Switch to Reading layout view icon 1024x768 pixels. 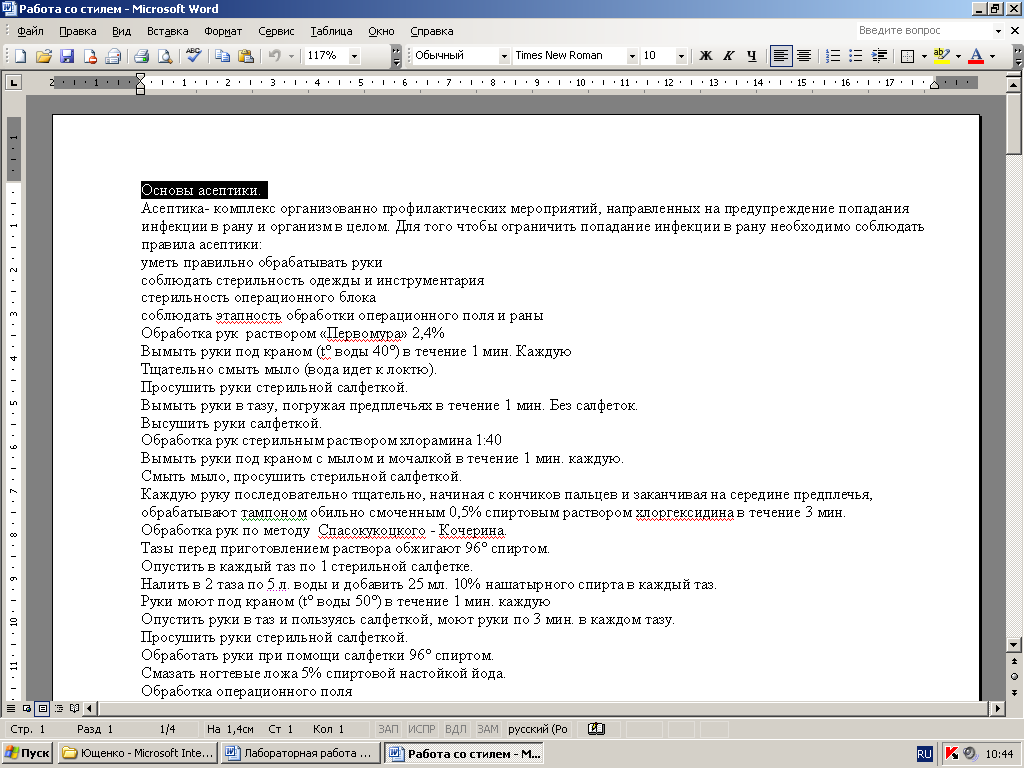tap(74, 708)
